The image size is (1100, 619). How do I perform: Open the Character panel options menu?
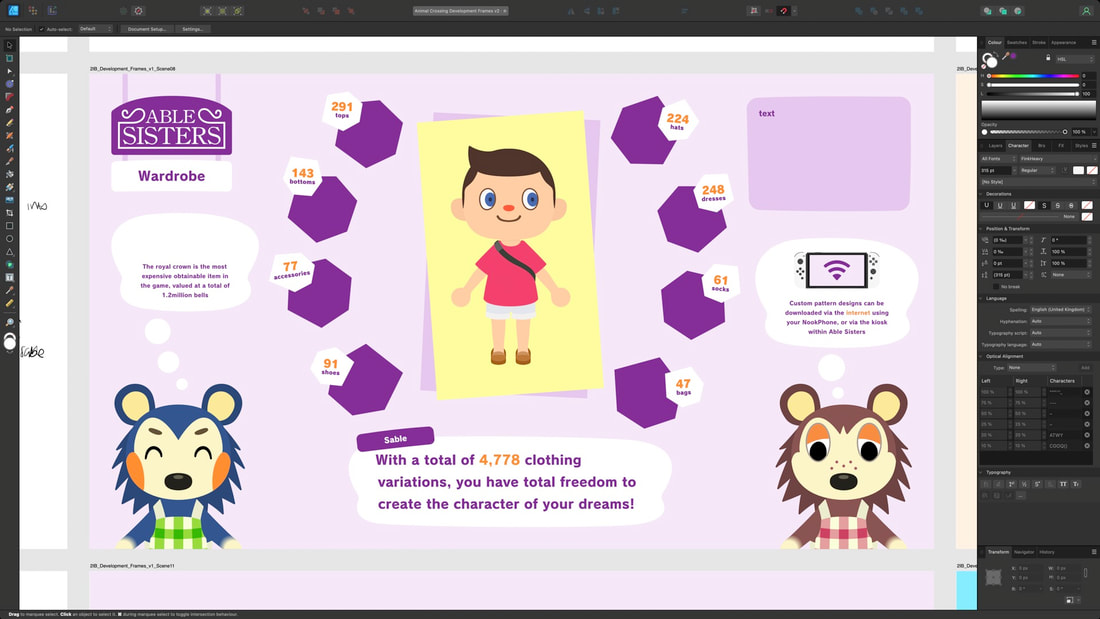click(x=1094, y=145)
